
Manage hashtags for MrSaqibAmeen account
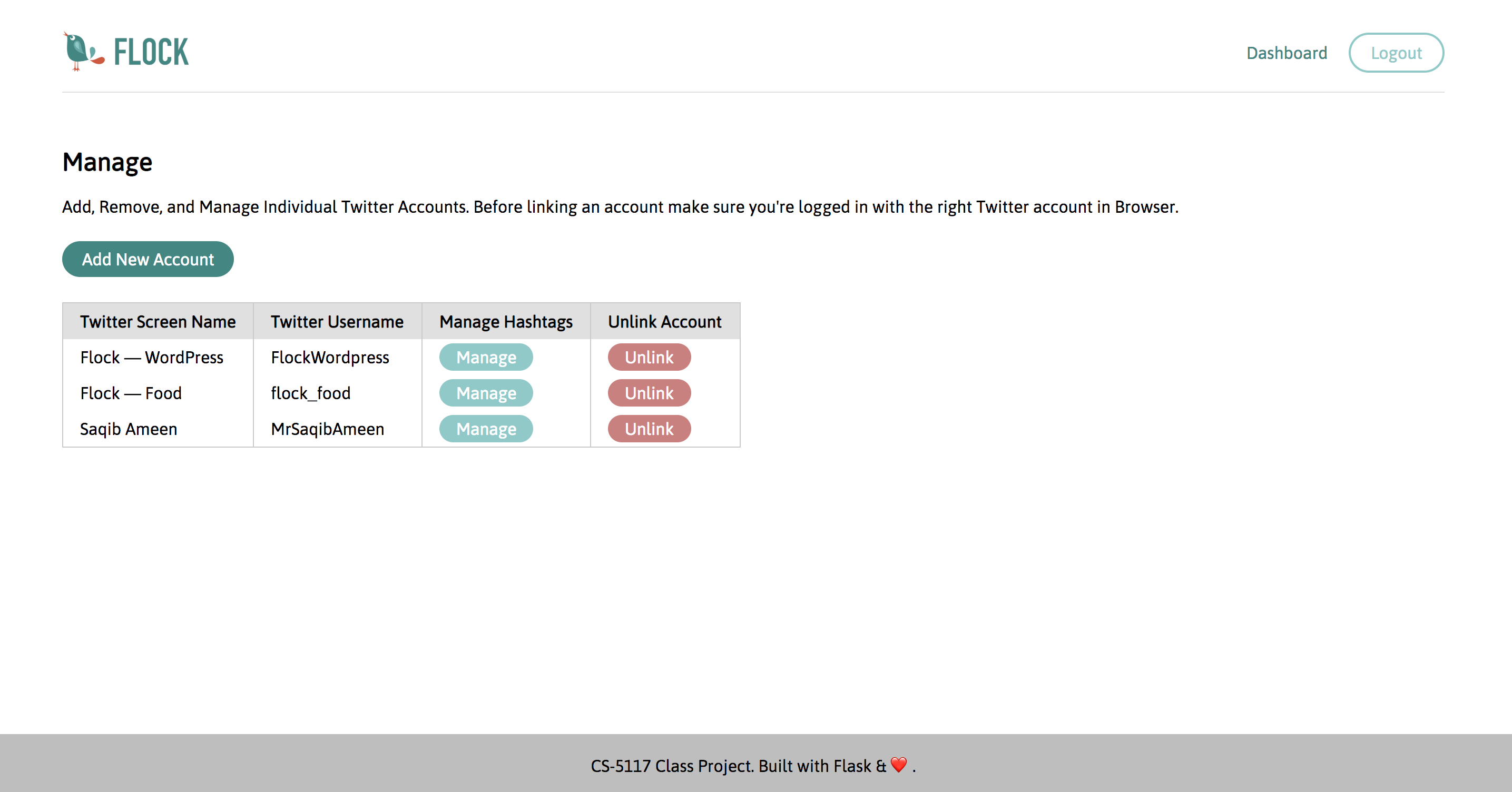pos(485,429)
